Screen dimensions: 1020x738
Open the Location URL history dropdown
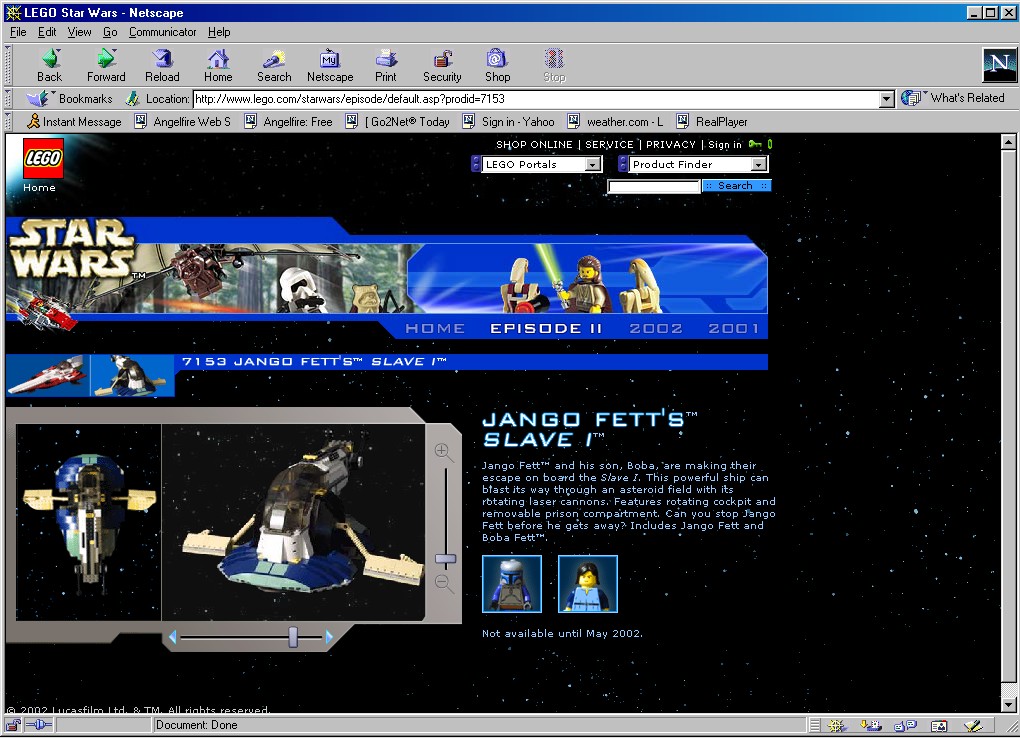pos(887,99)
